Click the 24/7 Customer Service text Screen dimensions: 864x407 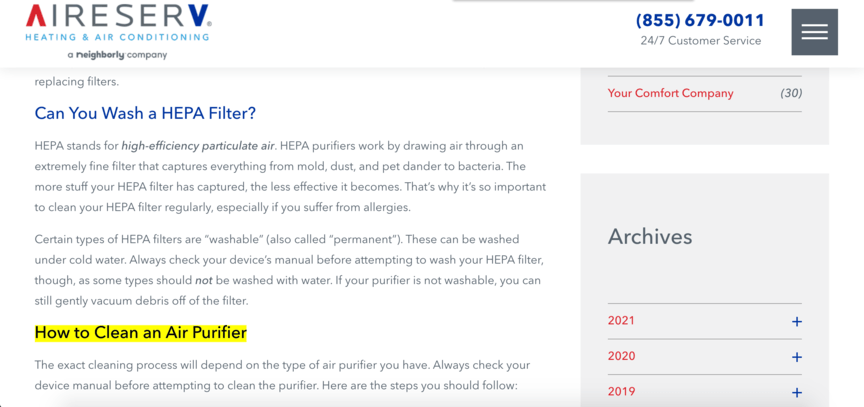coord(700,41)
